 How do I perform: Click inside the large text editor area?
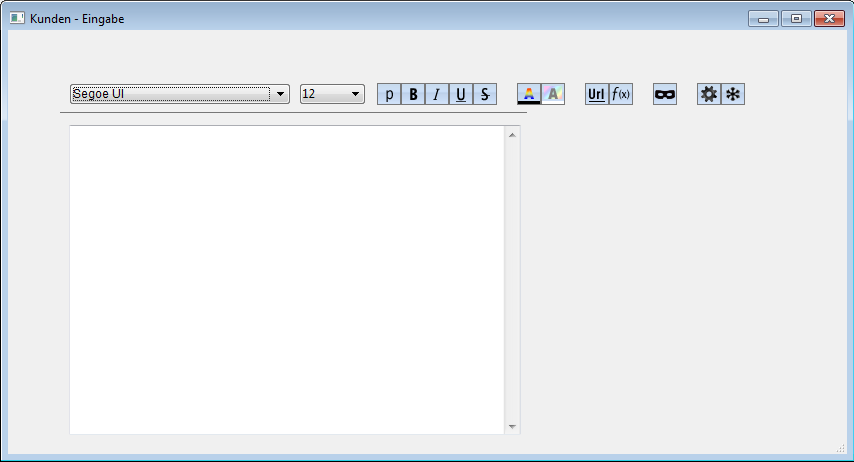[x=287, y=280]
